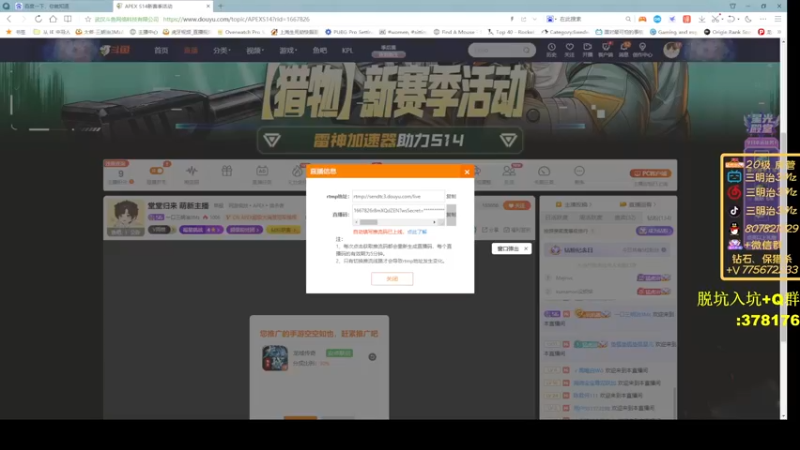Click the round settings icon in promotion card
The width and height of the screenshot is (800, 450).
(x=372, y=357)
